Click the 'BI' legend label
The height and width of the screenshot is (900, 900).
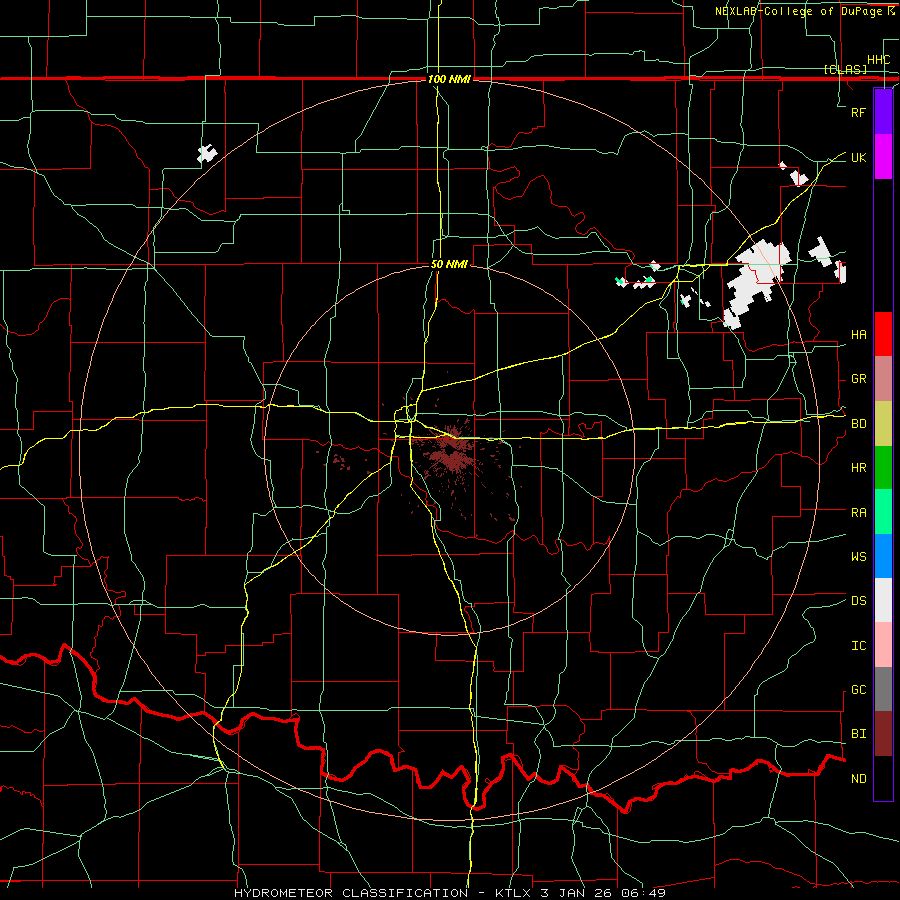[858, 734]
